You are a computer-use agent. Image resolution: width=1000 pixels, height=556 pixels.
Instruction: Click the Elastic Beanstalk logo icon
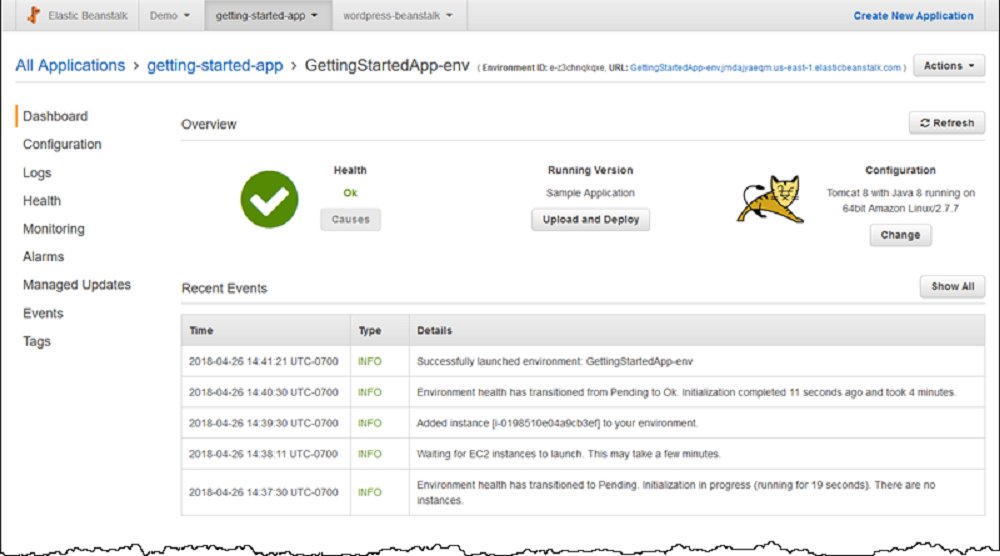click(x=34, y=15)
